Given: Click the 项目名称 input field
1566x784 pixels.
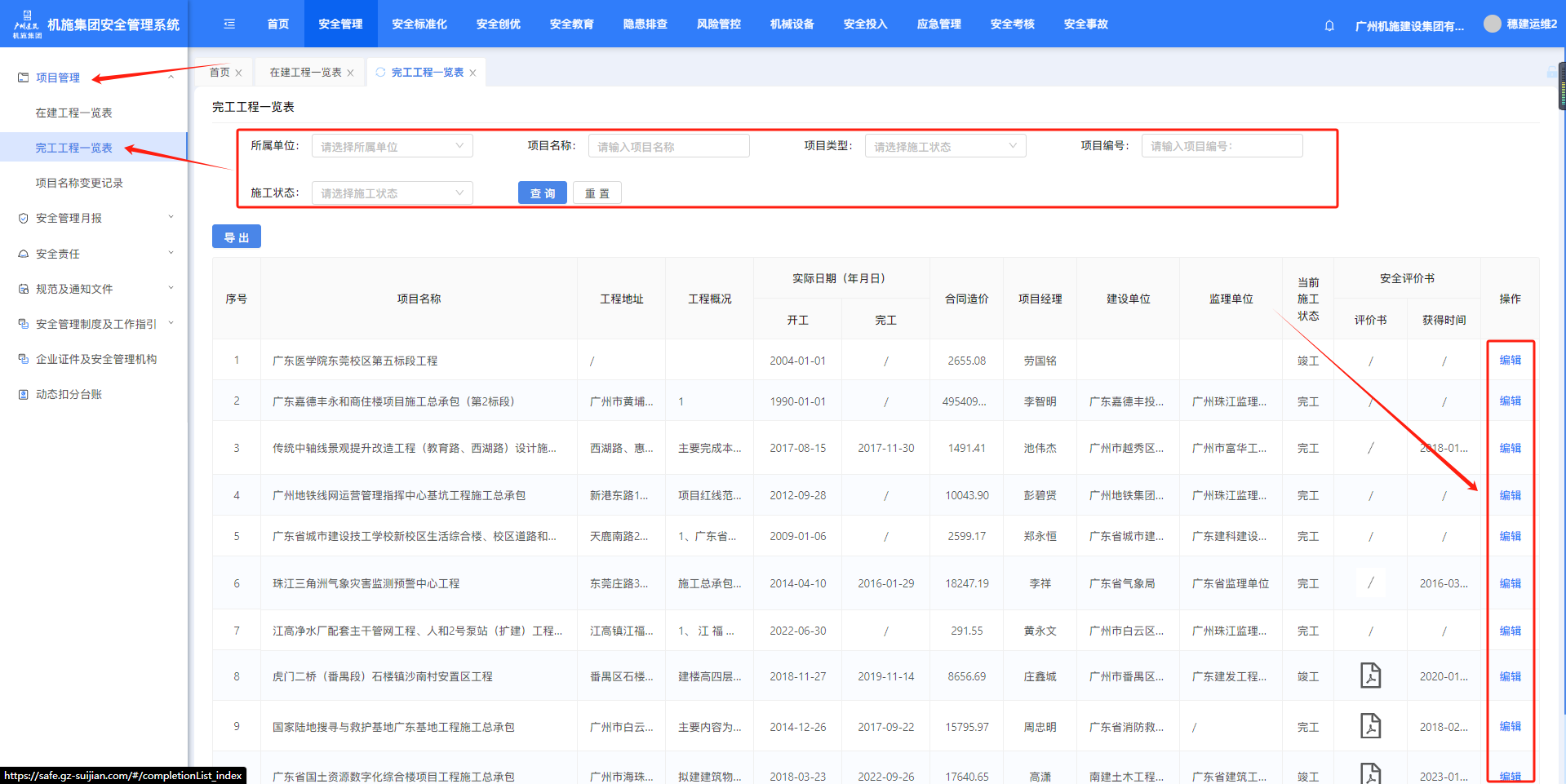Looking at the screenshot, I should [x=668, y=146].
